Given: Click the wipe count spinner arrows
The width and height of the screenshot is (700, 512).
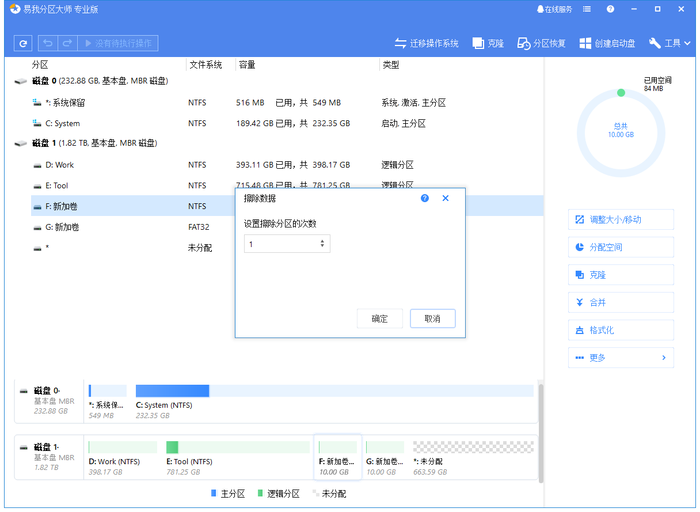Looking at the screenshot, I should click(322, 244).
